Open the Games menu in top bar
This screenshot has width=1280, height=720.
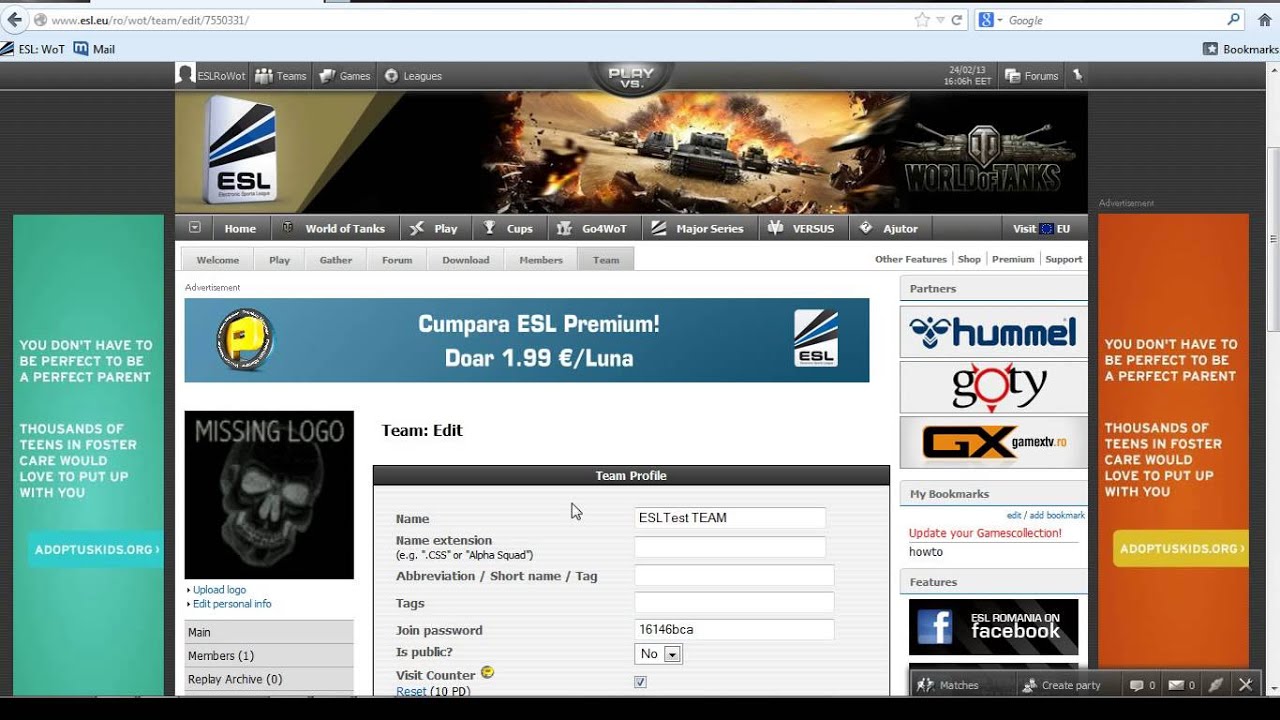click(345, 75)
